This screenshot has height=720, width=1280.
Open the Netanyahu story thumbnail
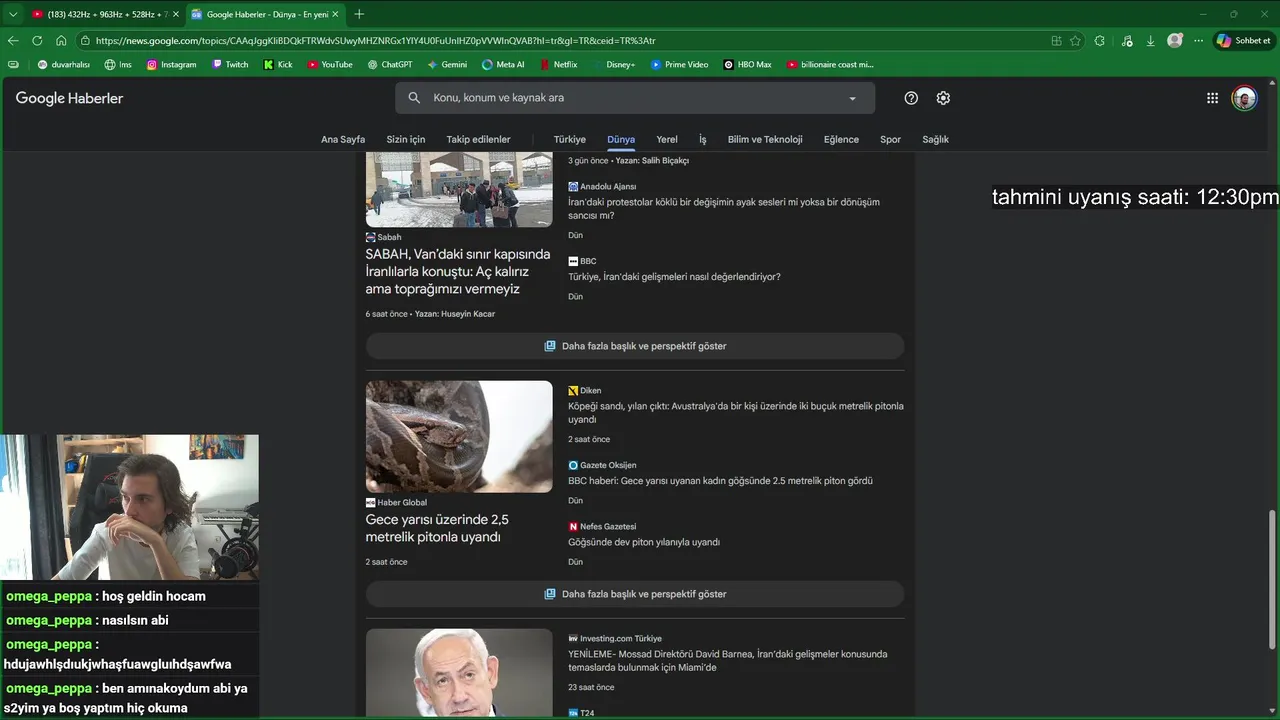[459, 672]
